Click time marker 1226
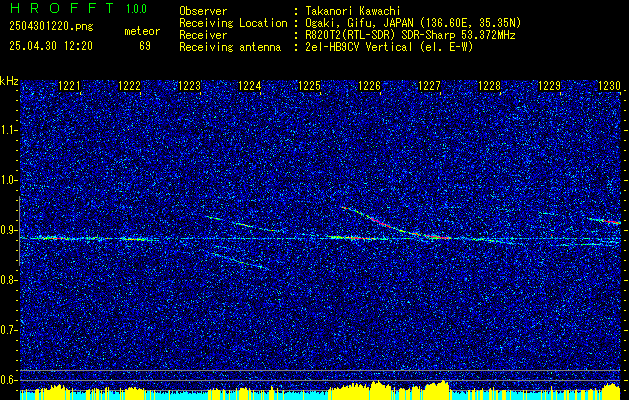Viewport: 629px width, 400px height. tap(369, 86)
